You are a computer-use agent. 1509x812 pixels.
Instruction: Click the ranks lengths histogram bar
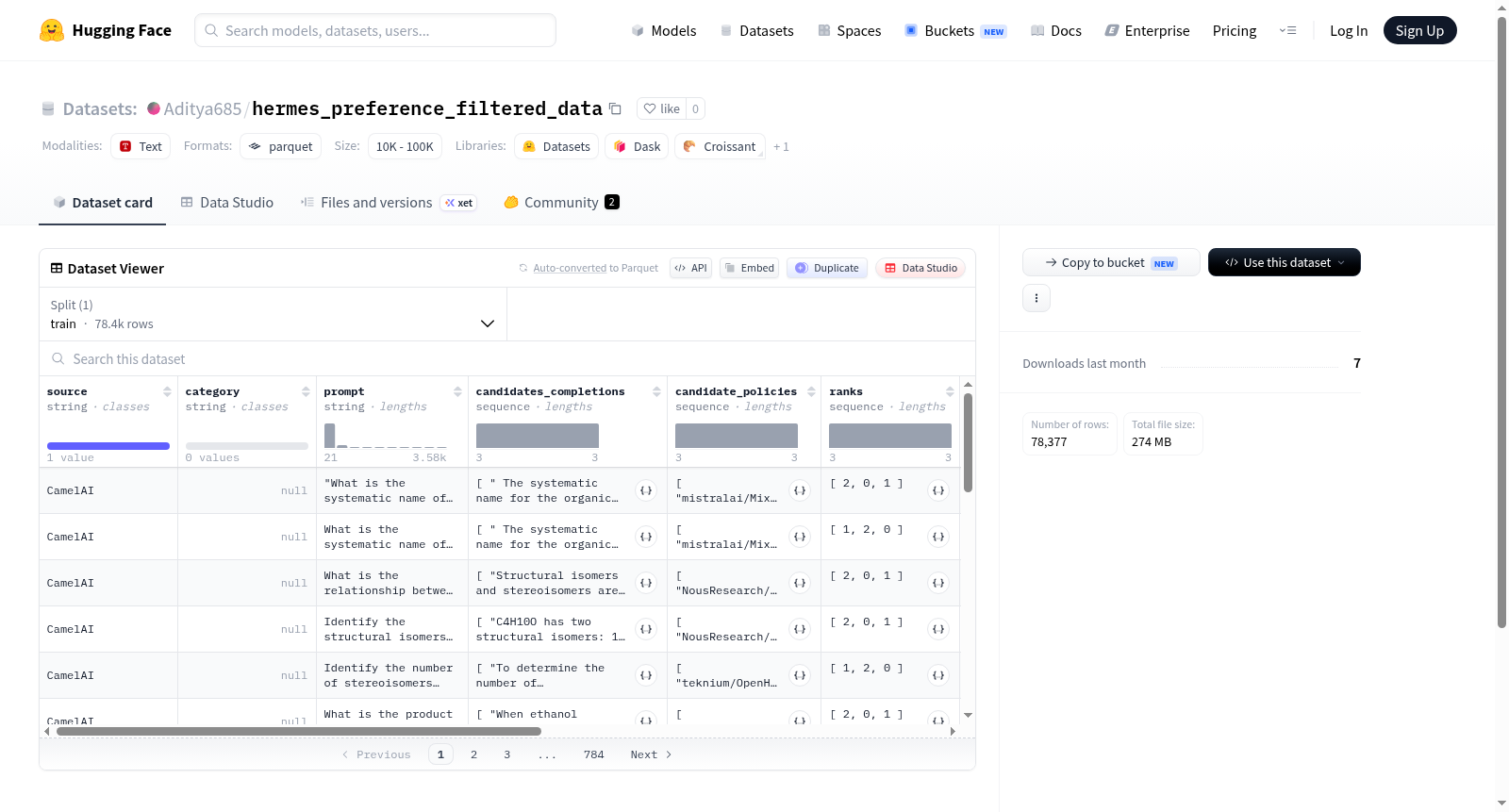pyautogui.click(x=890, y=436)
